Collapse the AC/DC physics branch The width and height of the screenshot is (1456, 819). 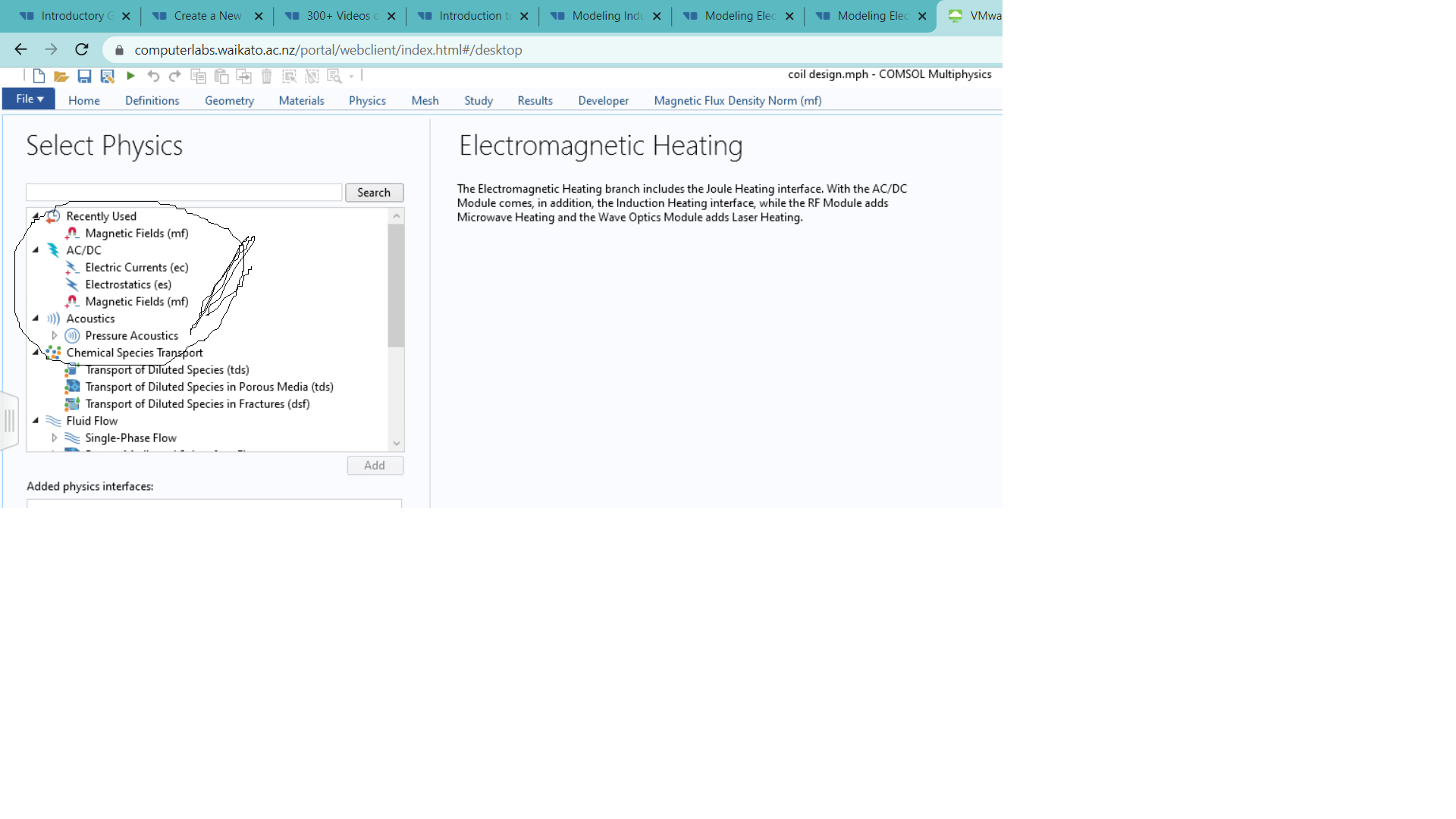pos(36,249)
